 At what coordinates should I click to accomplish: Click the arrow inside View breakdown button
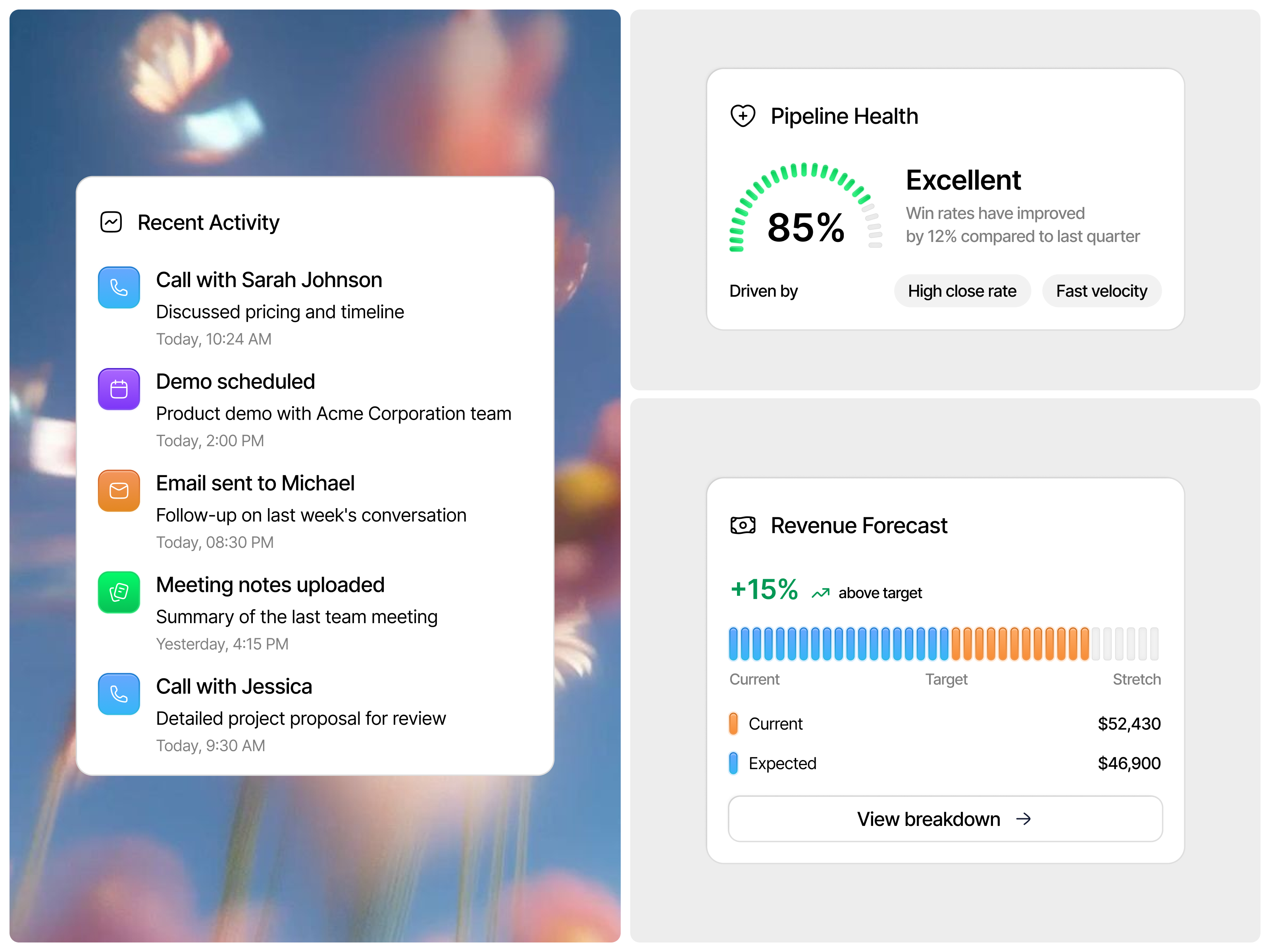click(x=1025, y=819)
